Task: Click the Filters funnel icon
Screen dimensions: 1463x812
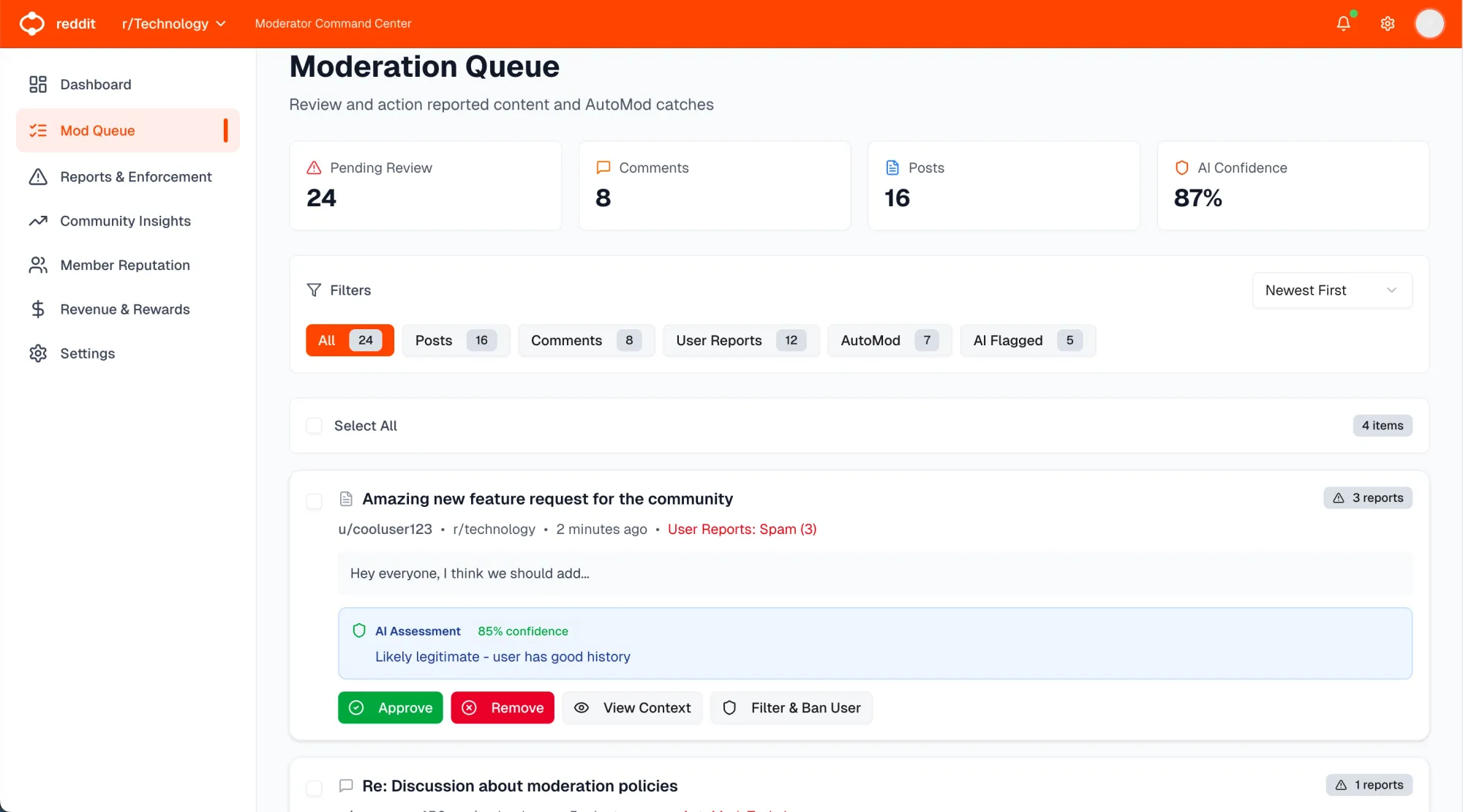Action: (x=314, y=290)
